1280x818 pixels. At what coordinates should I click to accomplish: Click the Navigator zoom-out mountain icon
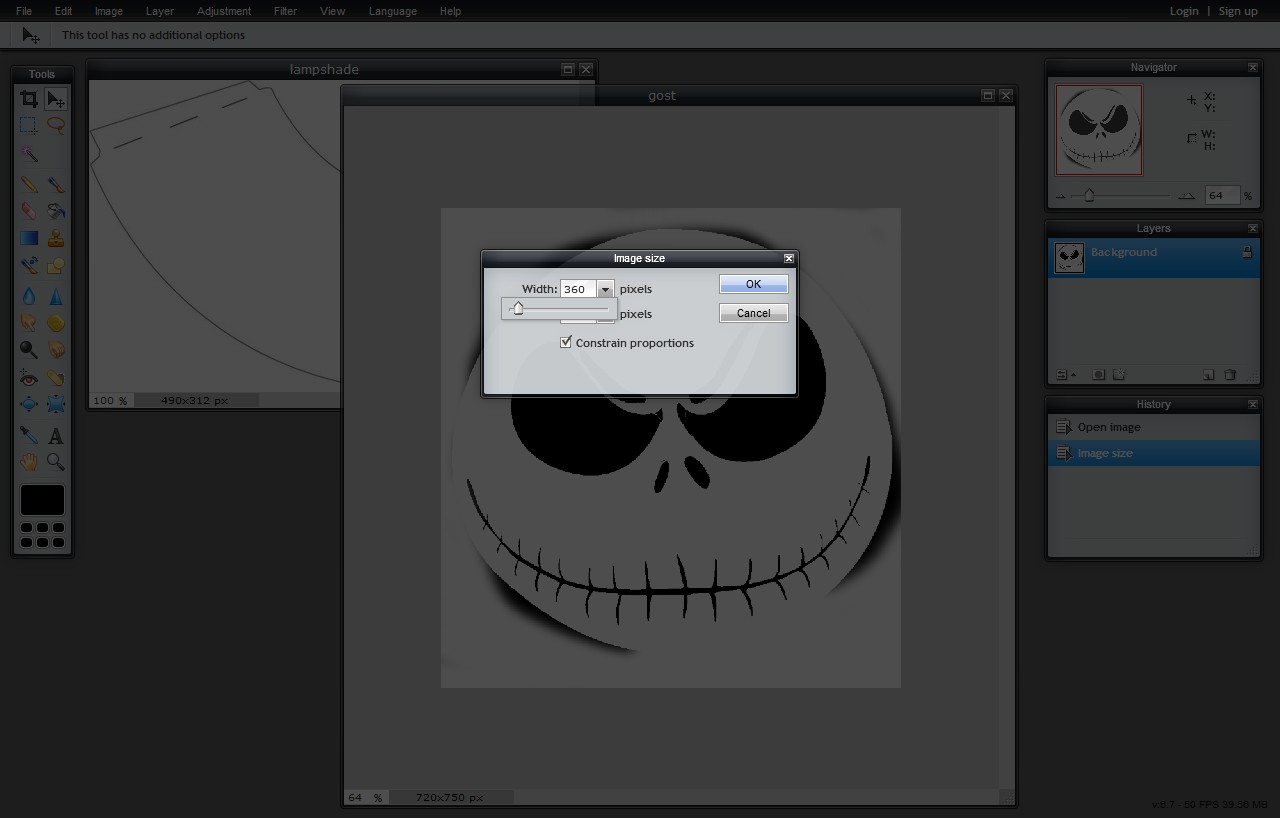1061,196
